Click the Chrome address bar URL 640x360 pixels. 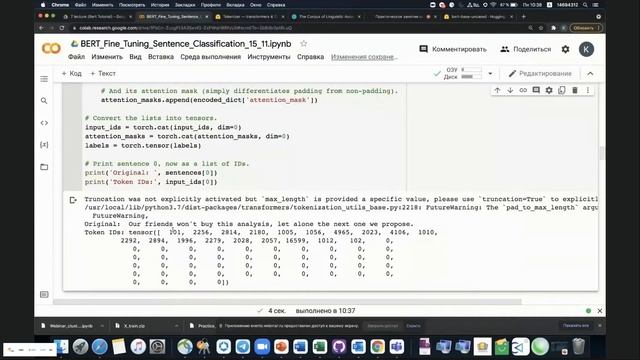point(186,28)
